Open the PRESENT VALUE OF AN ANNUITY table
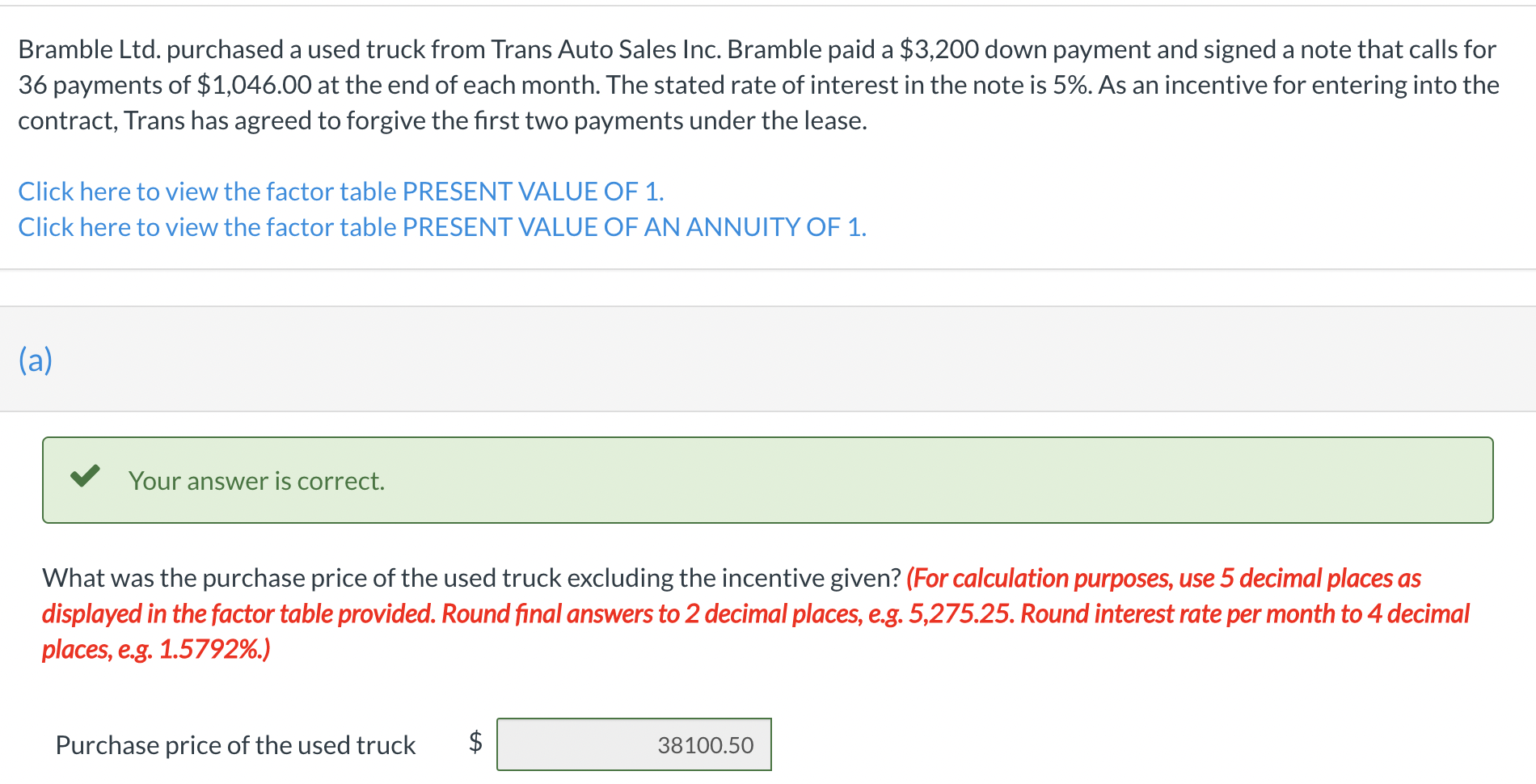Image resolution: width=1536 pixels, height=784 pixels. pos(441,227)
